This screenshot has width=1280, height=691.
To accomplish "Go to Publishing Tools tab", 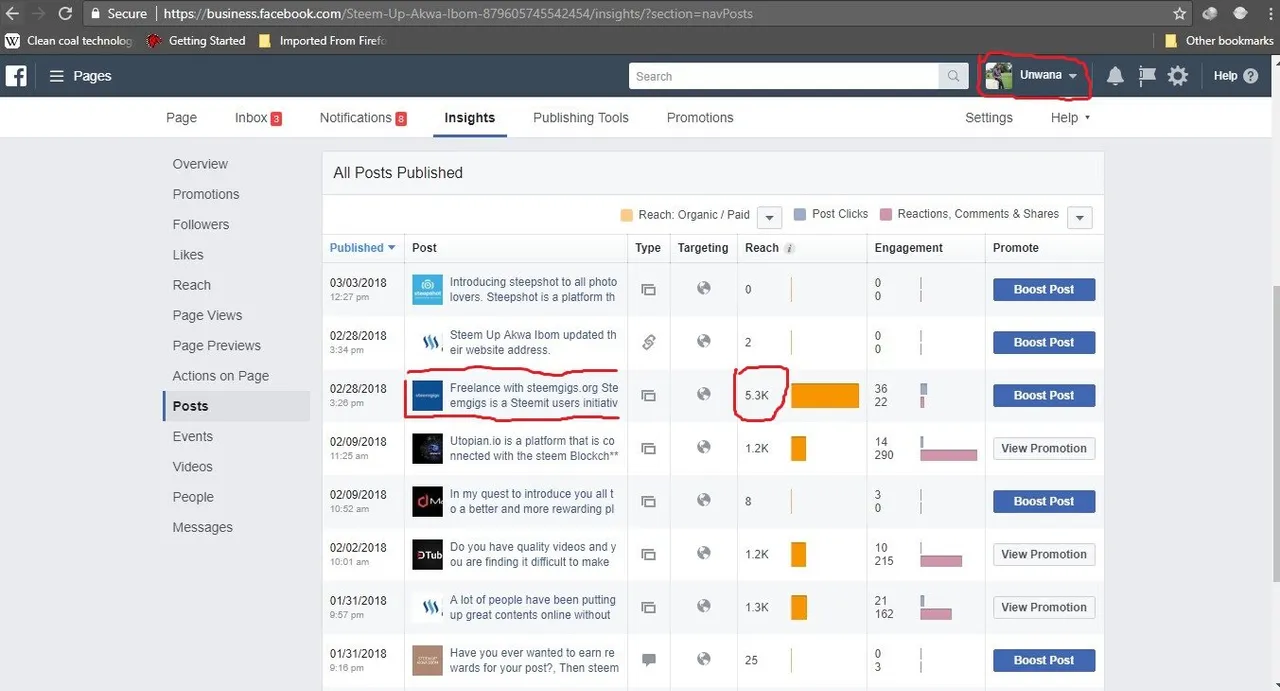I will click(581, 118).
